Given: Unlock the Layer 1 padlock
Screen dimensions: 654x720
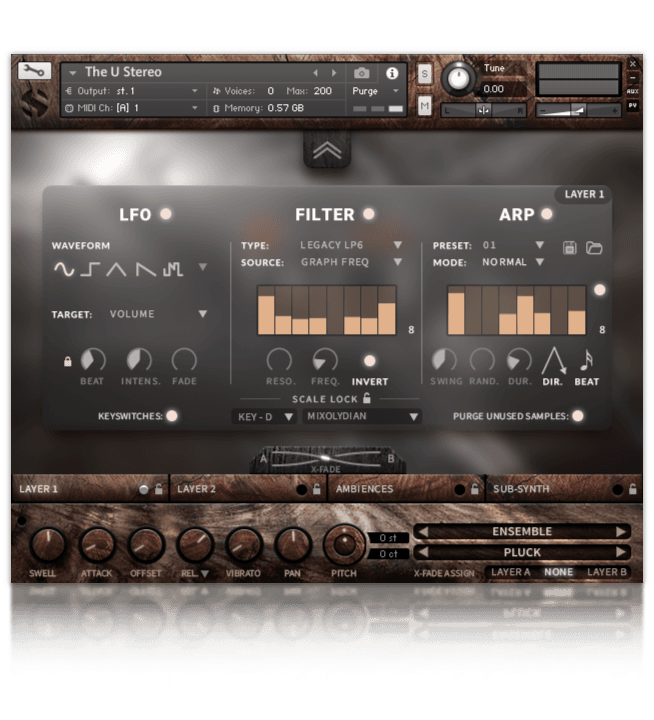Looking at the screenshot, I should tap(158, 489).
